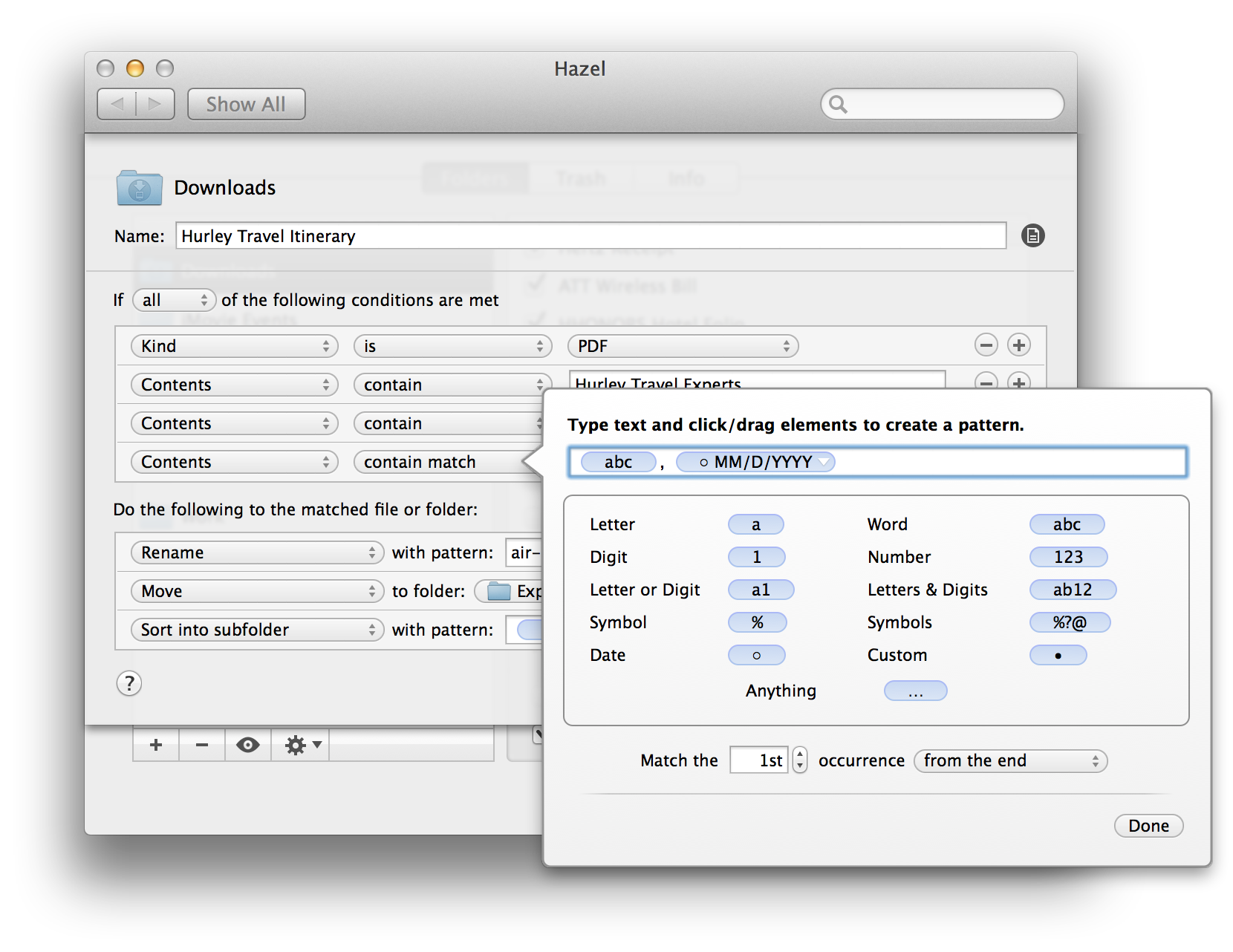Open the Move action dropdown

click(258, 591)
